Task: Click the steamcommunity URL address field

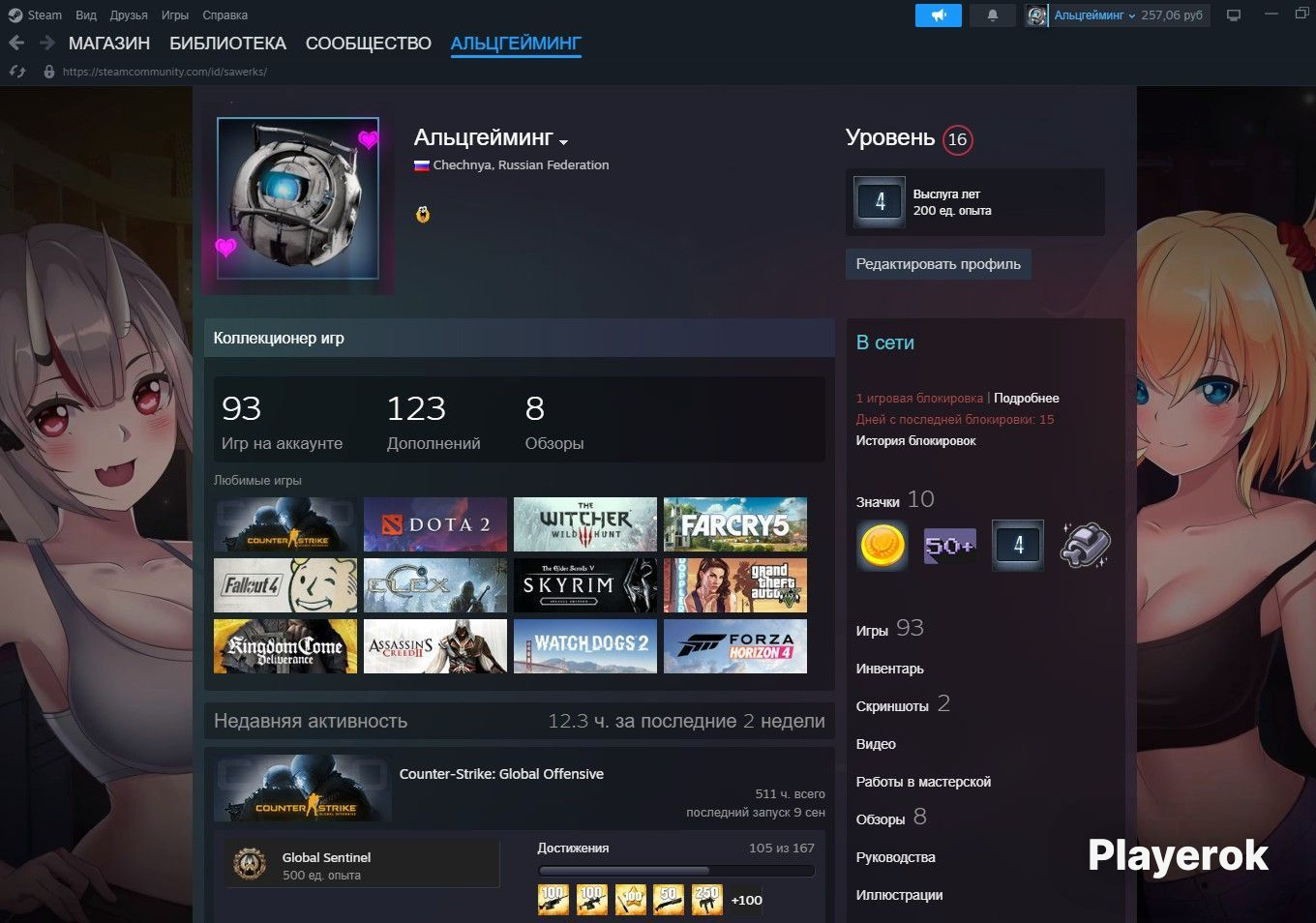Action: click(164, 72)
